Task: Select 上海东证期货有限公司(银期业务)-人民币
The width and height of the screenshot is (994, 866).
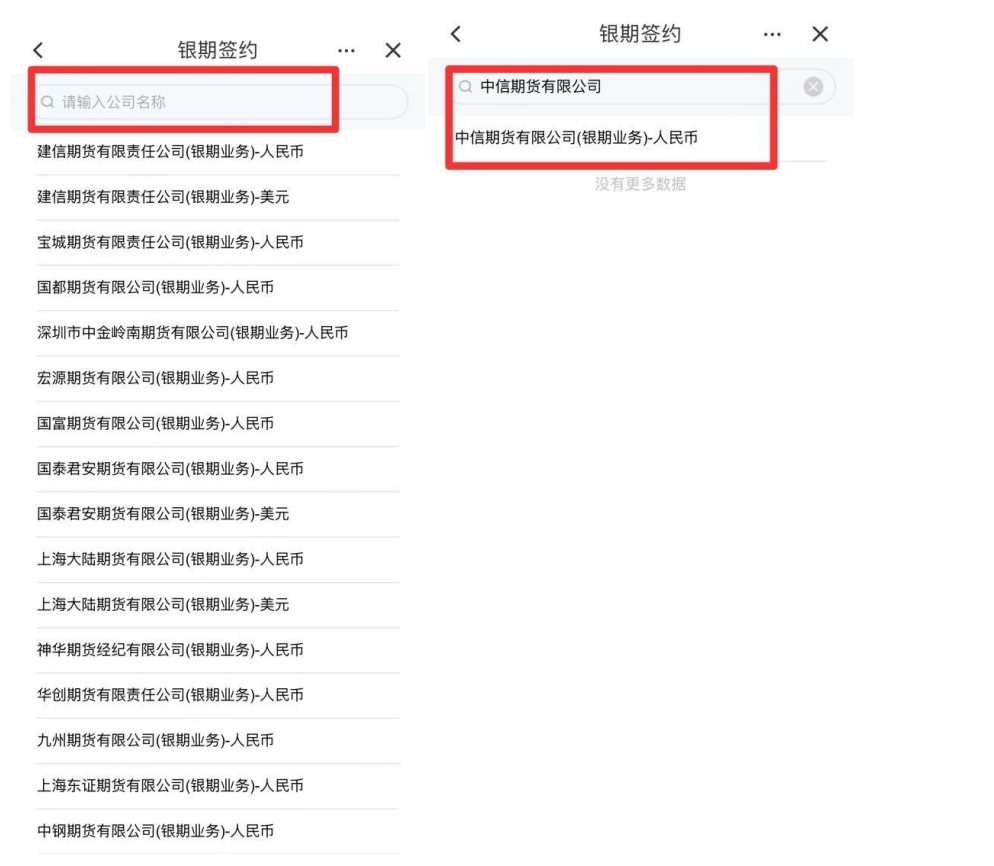Action: (218, 786)
